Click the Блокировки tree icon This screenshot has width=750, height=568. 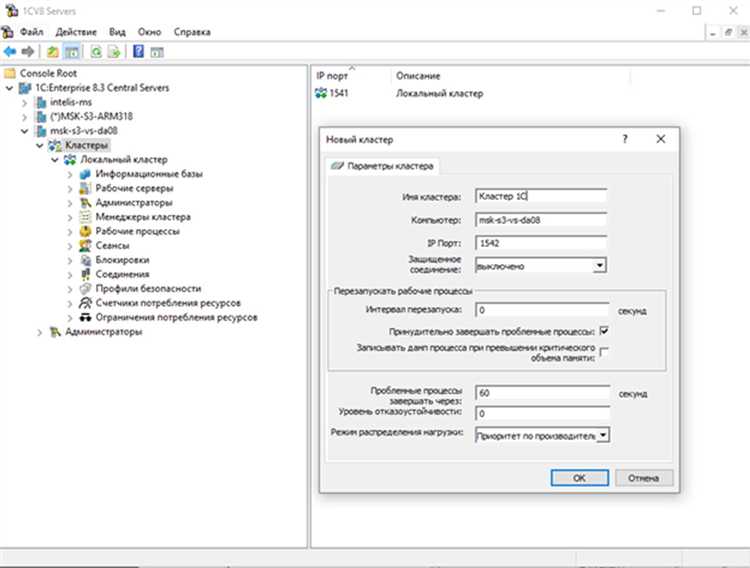pos(86,259)
